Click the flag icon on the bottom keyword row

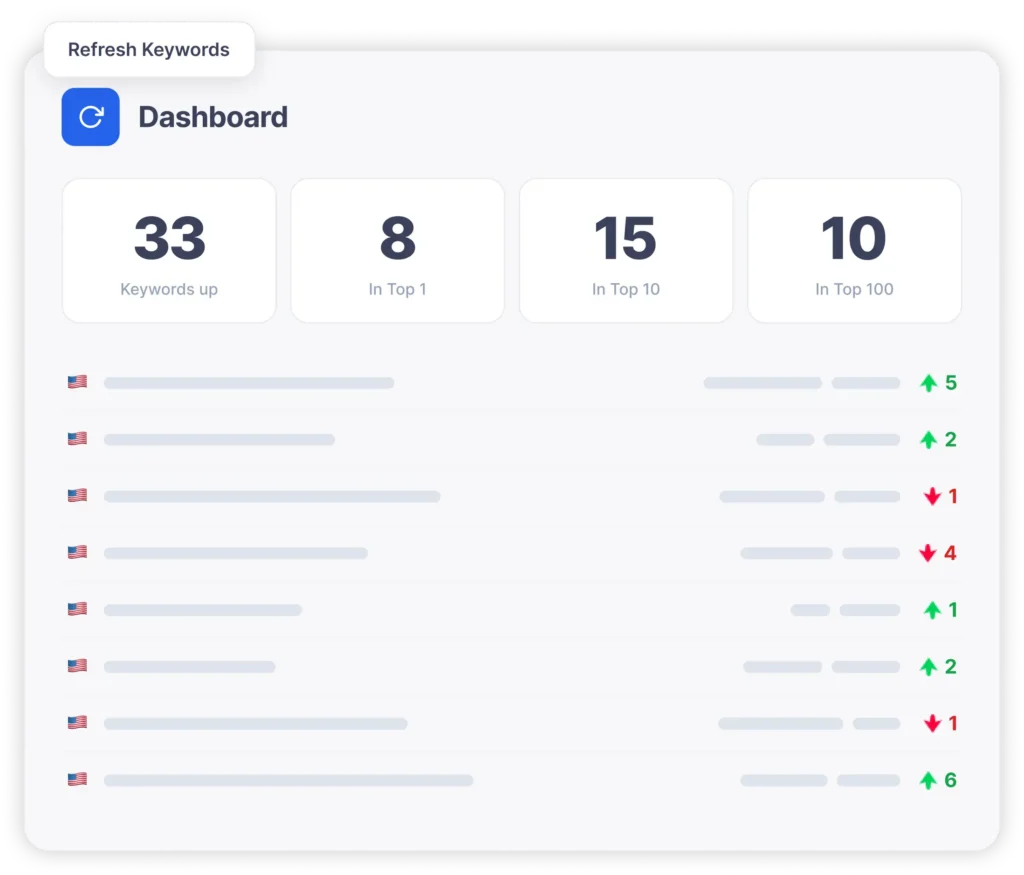[77, 779]
